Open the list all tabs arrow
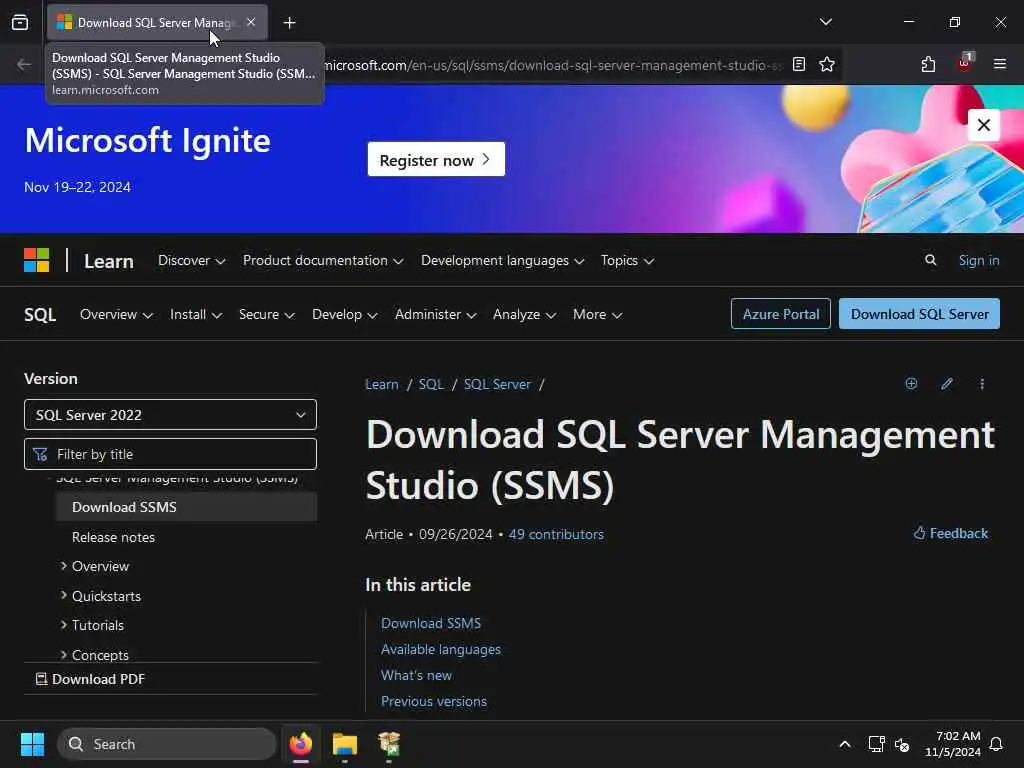Viewport: 1024px width, 768px height. [825, 22]
